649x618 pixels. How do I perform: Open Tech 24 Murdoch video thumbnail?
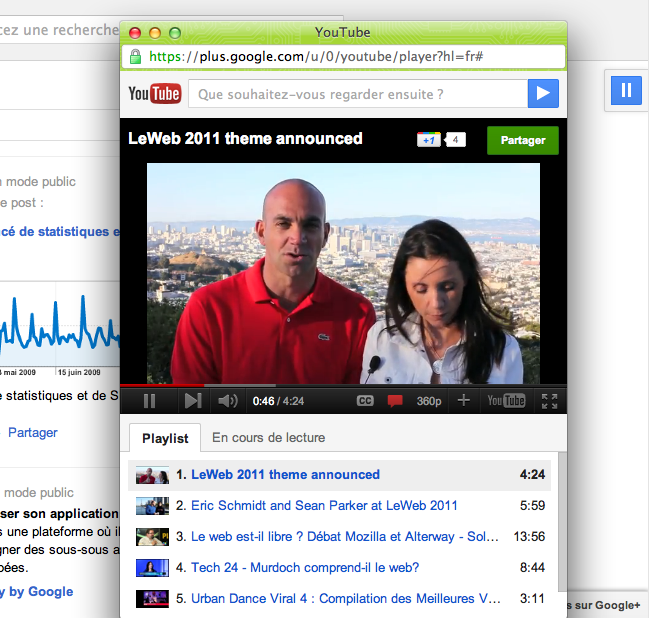152,568
